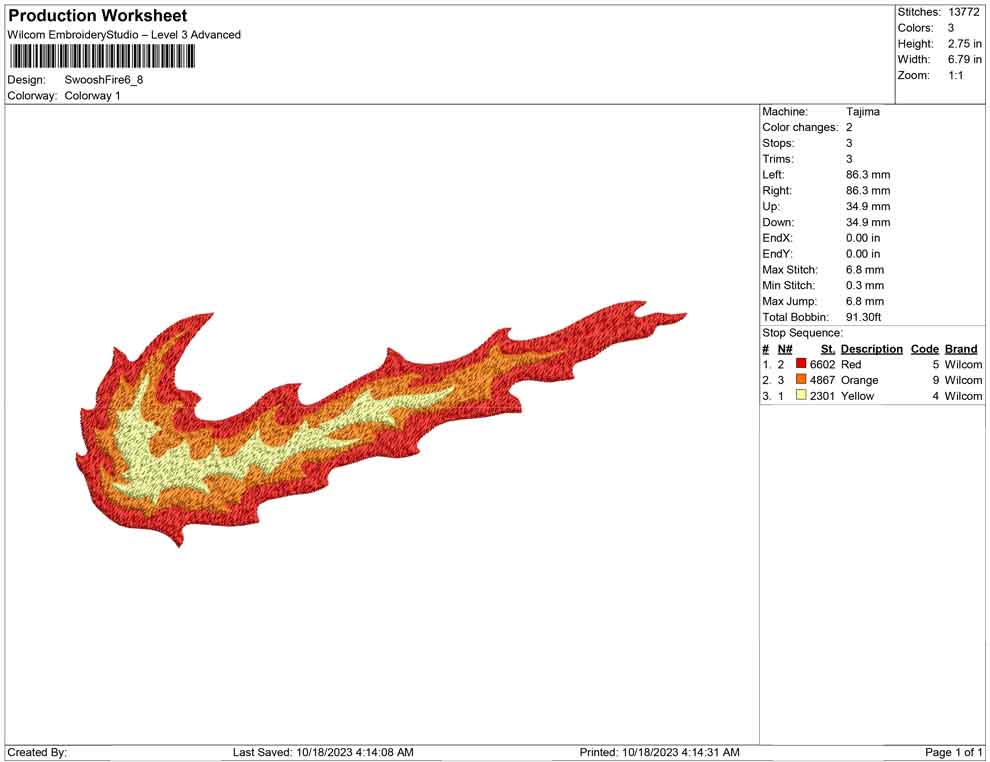Click the 'Created By:' footer label

coord(37,752)
